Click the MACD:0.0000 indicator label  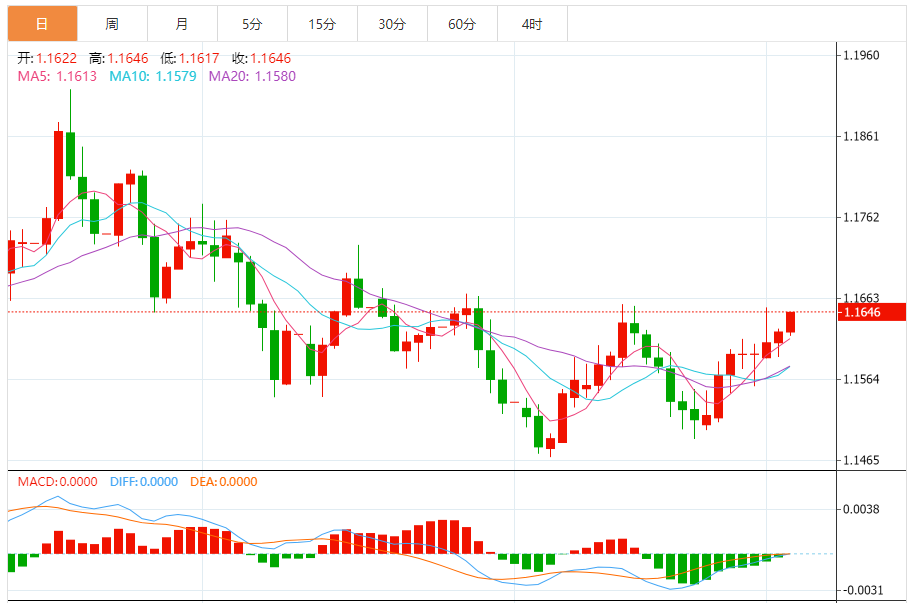[x=58, y=481]
